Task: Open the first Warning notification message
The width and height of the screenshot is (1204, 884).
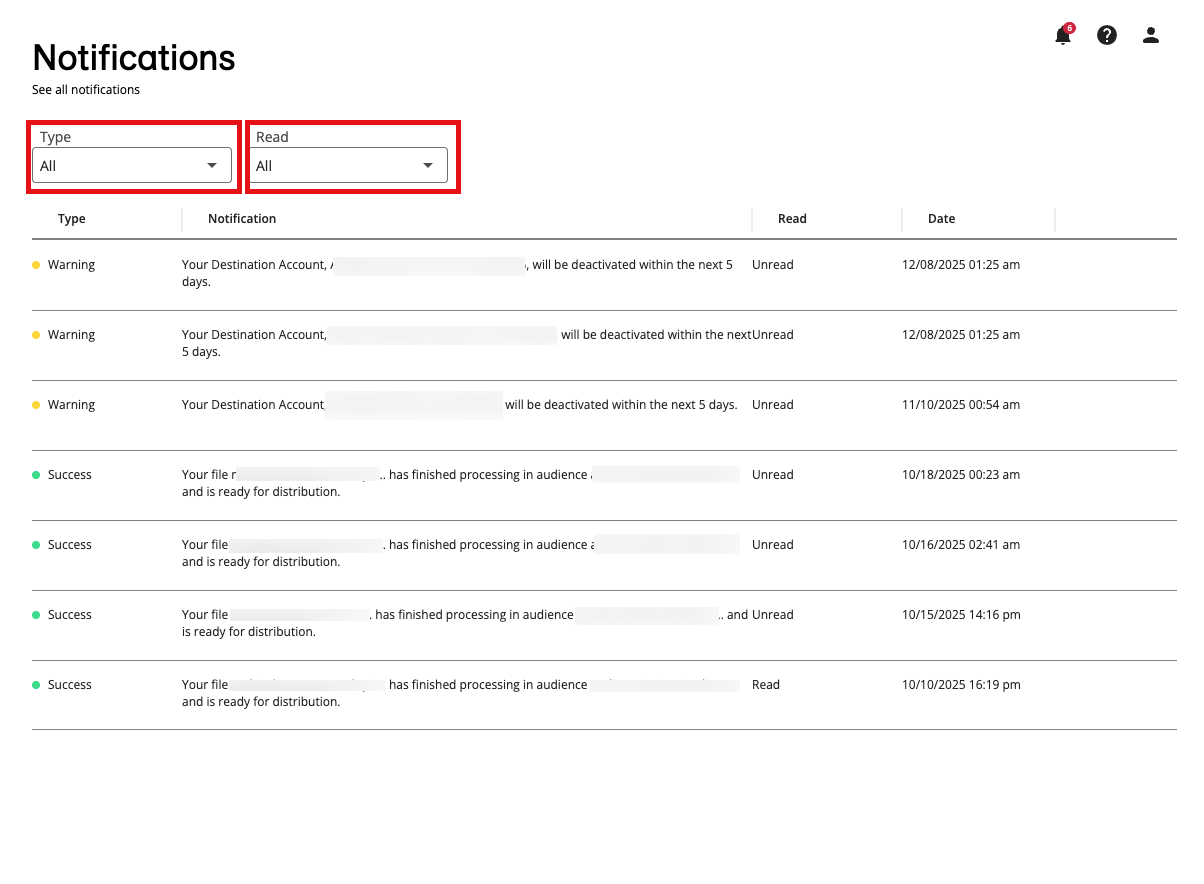Action: tap(457, 273)
